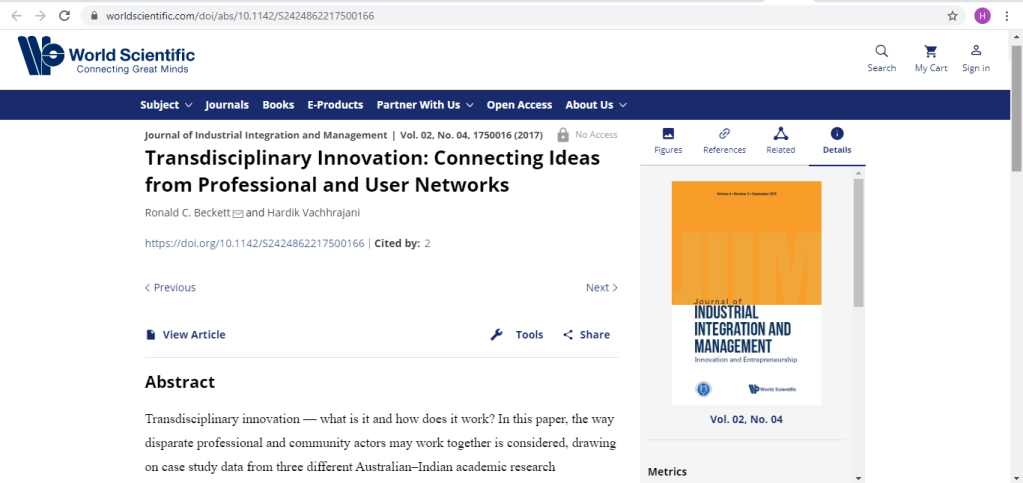Expand the Subject dropdown menu
Image resolution: width=1023 pixels, height=483 pixels.
[x=166, y=105]
